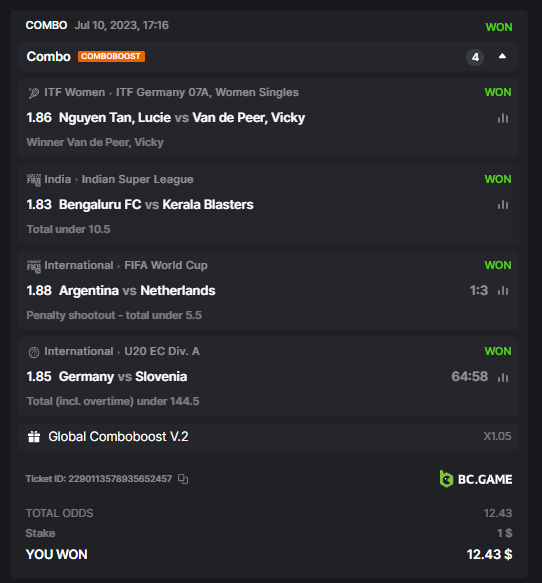Select the Germany vs Slovenia match title
Screen dimensions: 542x583
pyautogui.click(x=123, y=377)
